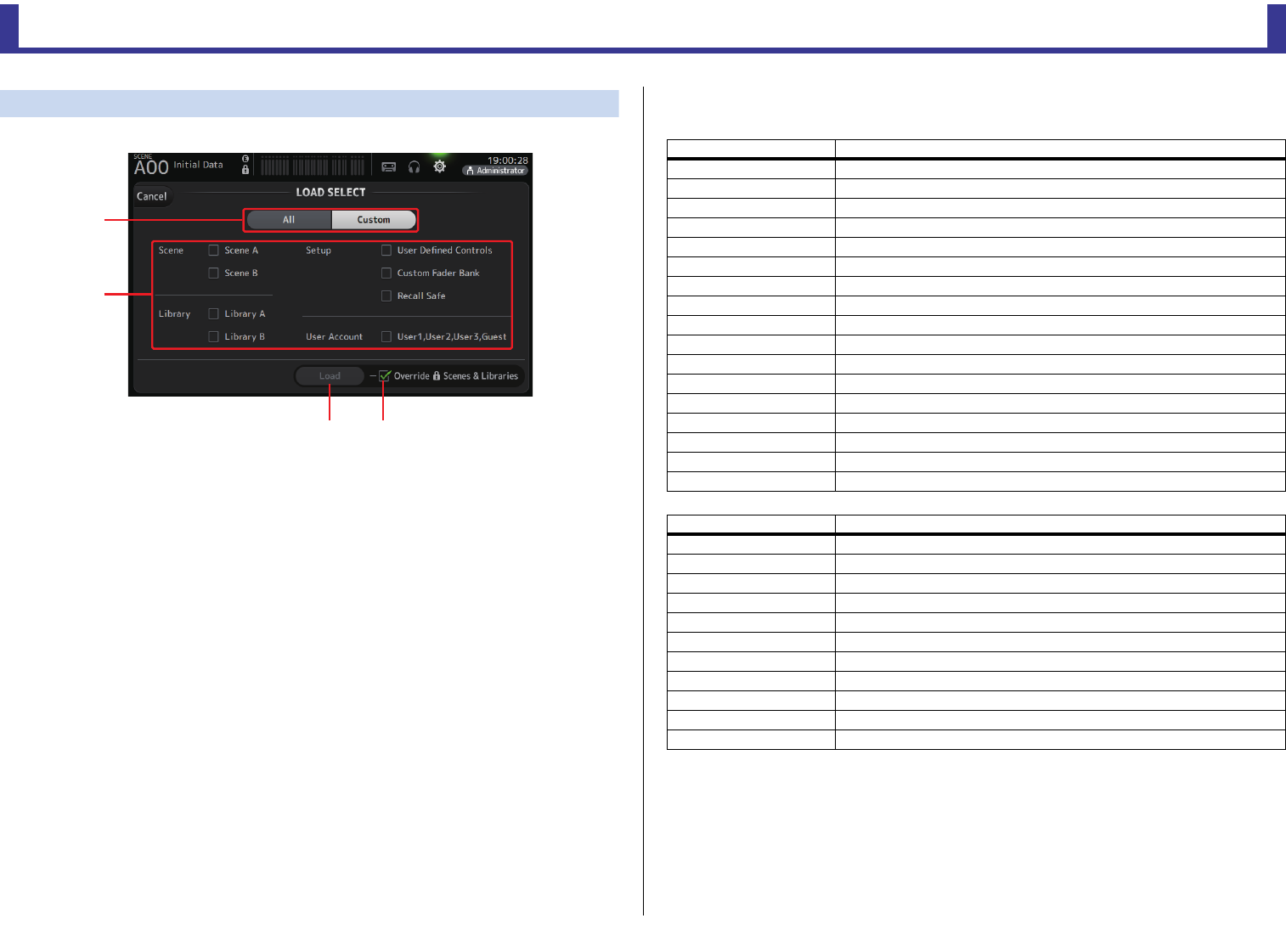Click the LOAD SELECT title
Screen dimensions: 1286x952
point(330,193)
